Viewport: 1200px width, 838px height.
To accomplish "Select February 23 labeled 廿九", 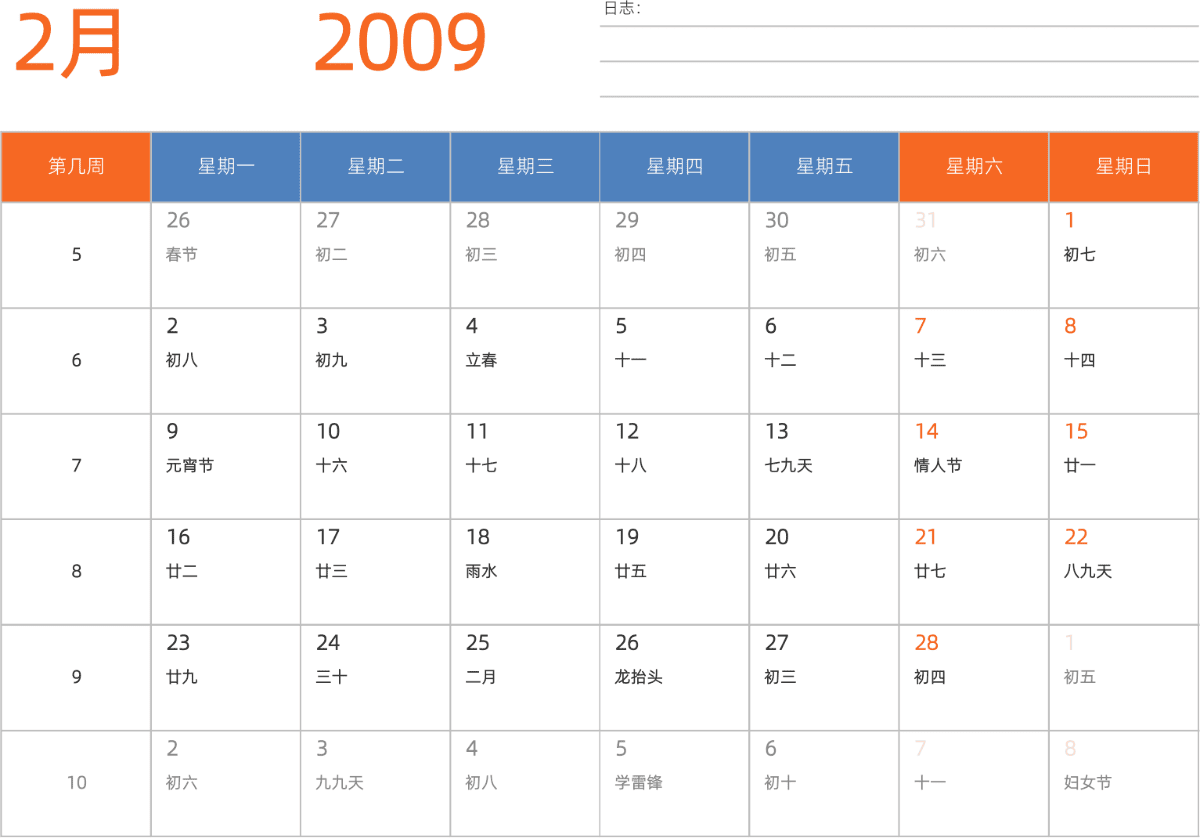I will pos(226,678).
